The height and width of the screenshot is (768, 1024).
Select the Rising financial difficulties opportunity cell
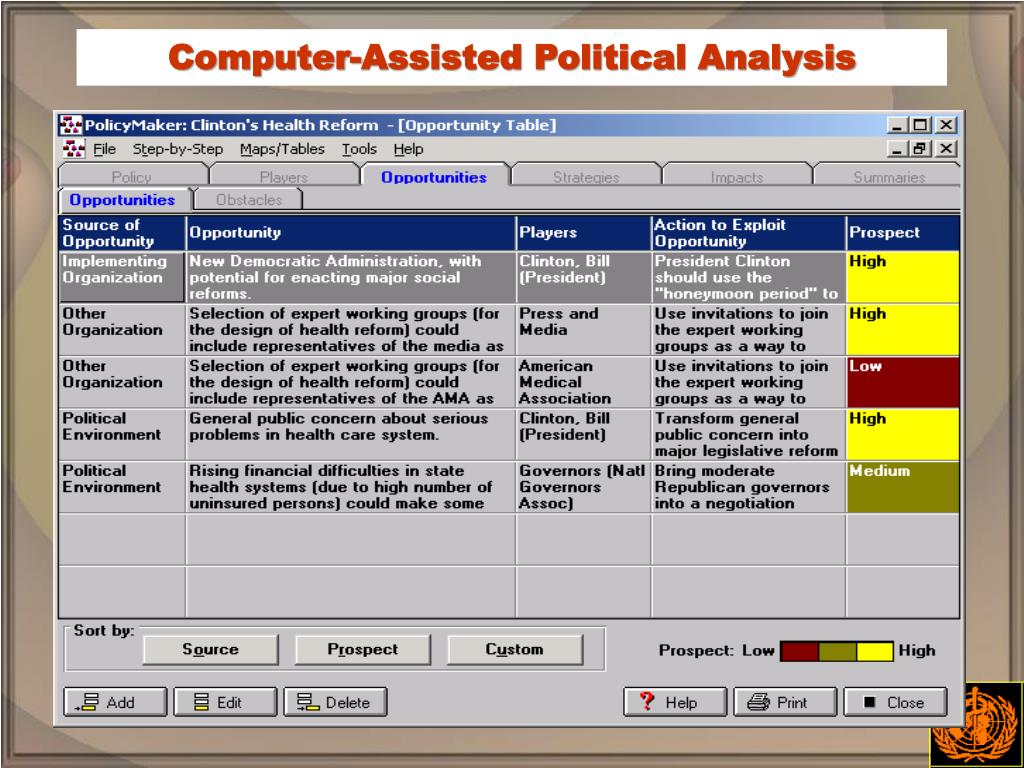(x=351, y=487)
